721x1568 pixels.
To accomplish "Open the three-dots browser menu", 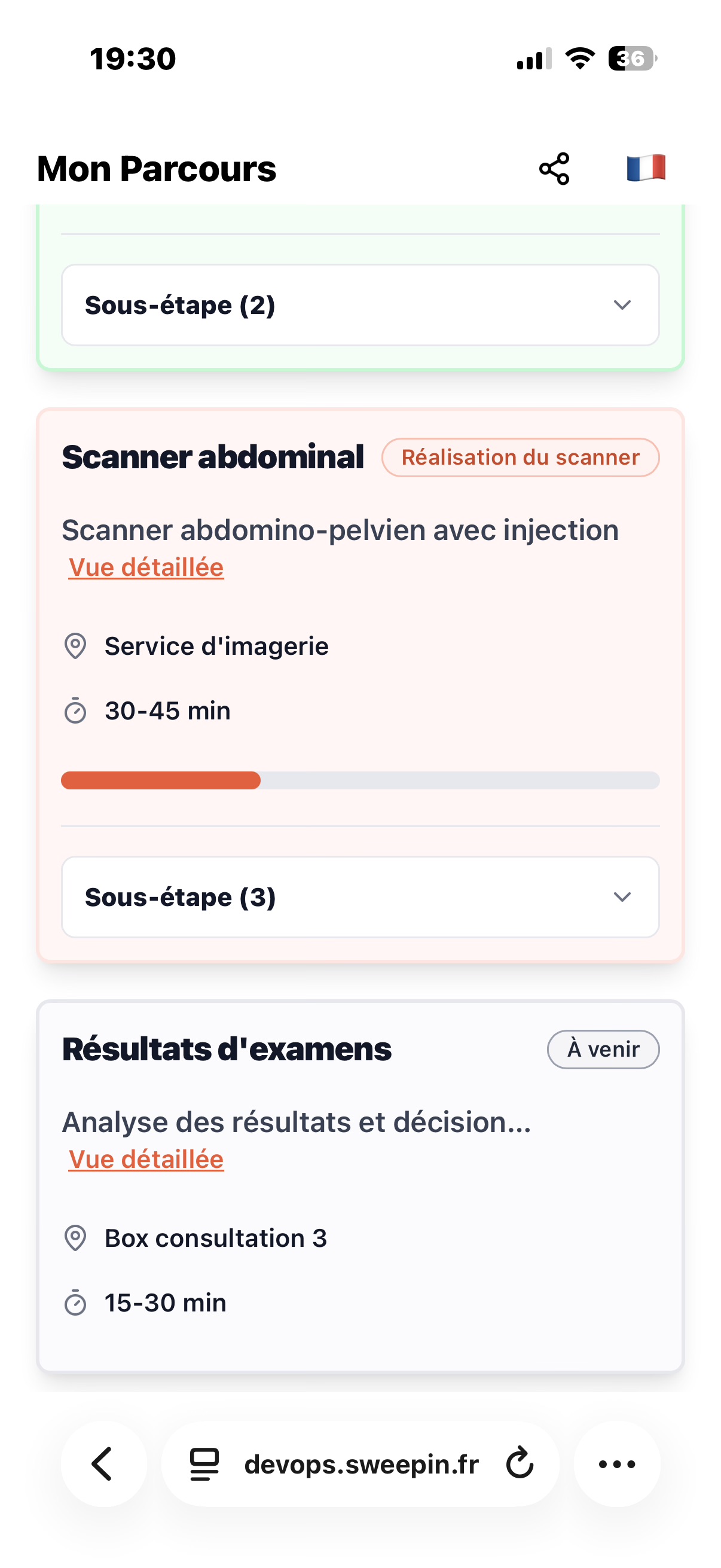I will (617, 1464).
